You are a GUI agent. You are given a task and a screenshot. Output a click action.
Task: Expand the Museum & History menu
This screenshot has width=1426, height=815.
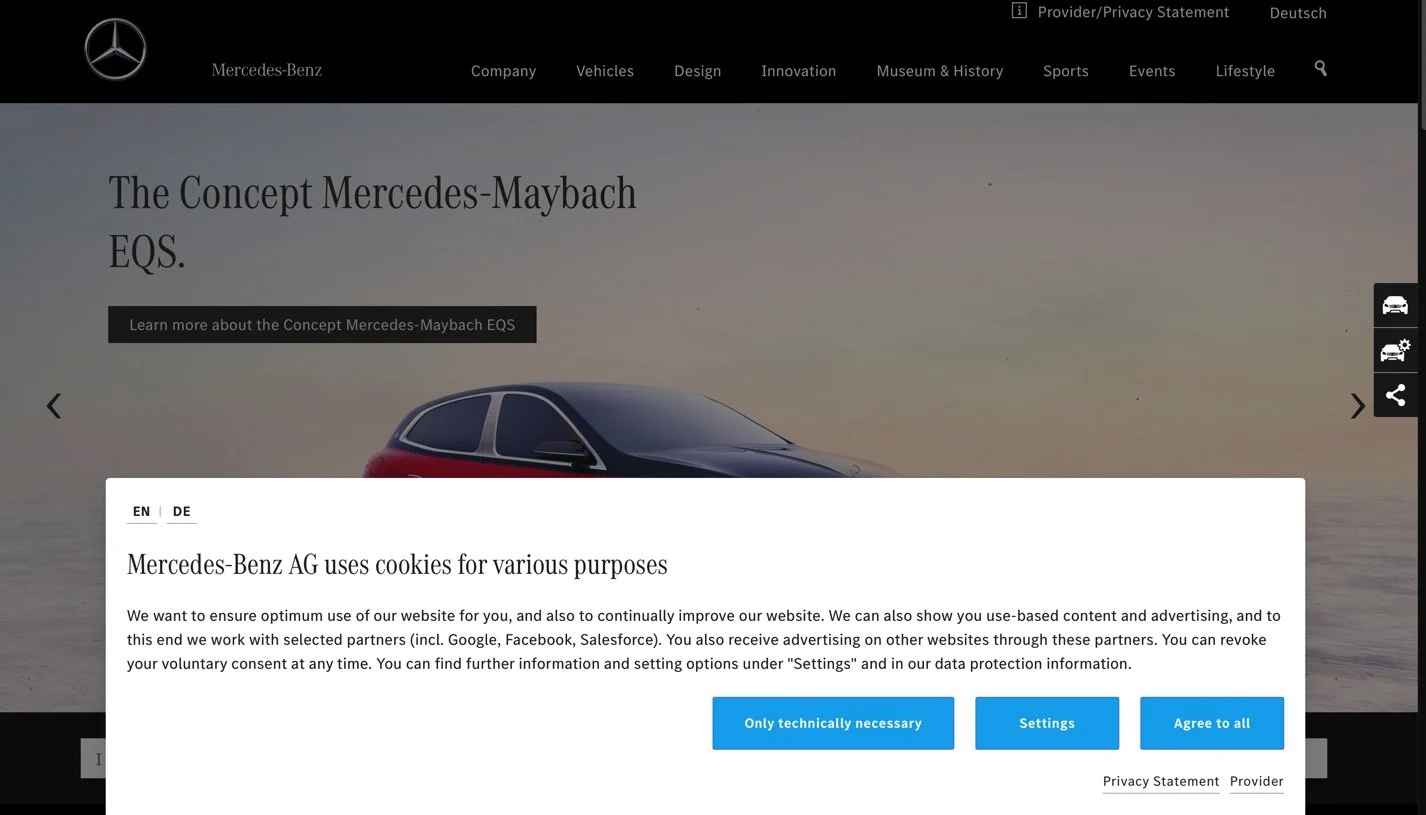(x=940, y=71)
